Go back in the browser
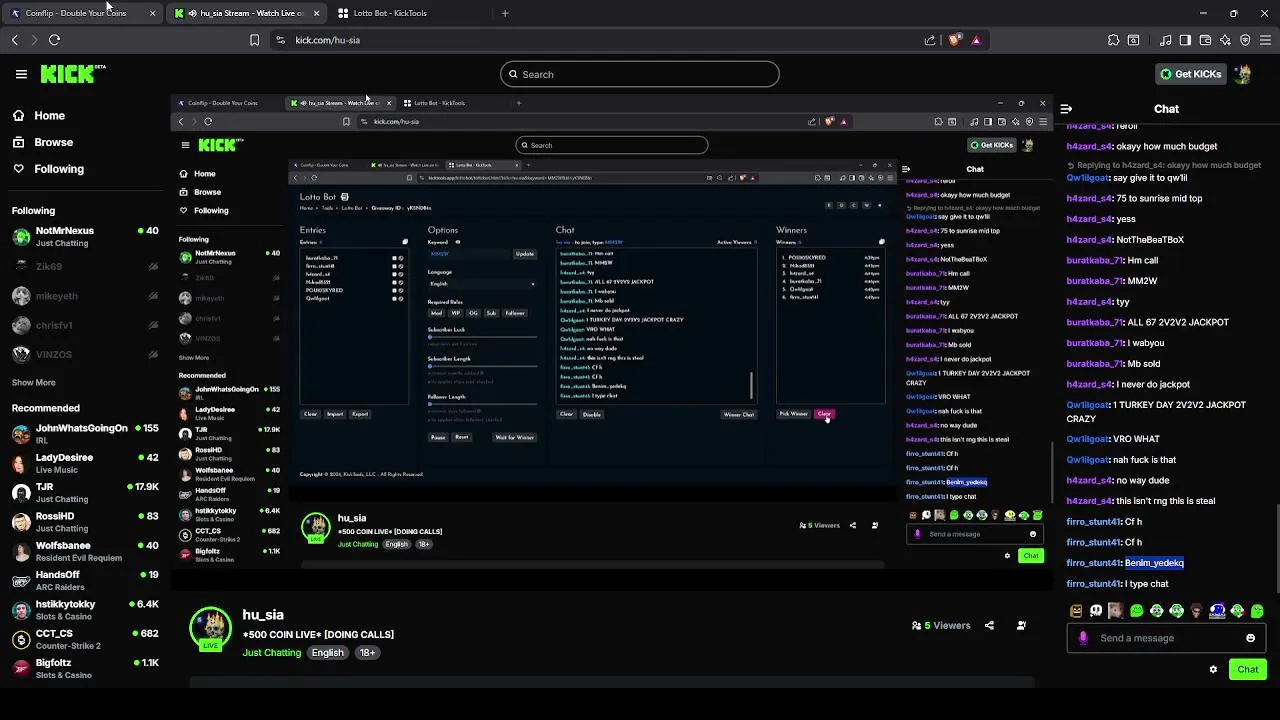The height and width of the screenshot is (720, 1280). (15, 40)
